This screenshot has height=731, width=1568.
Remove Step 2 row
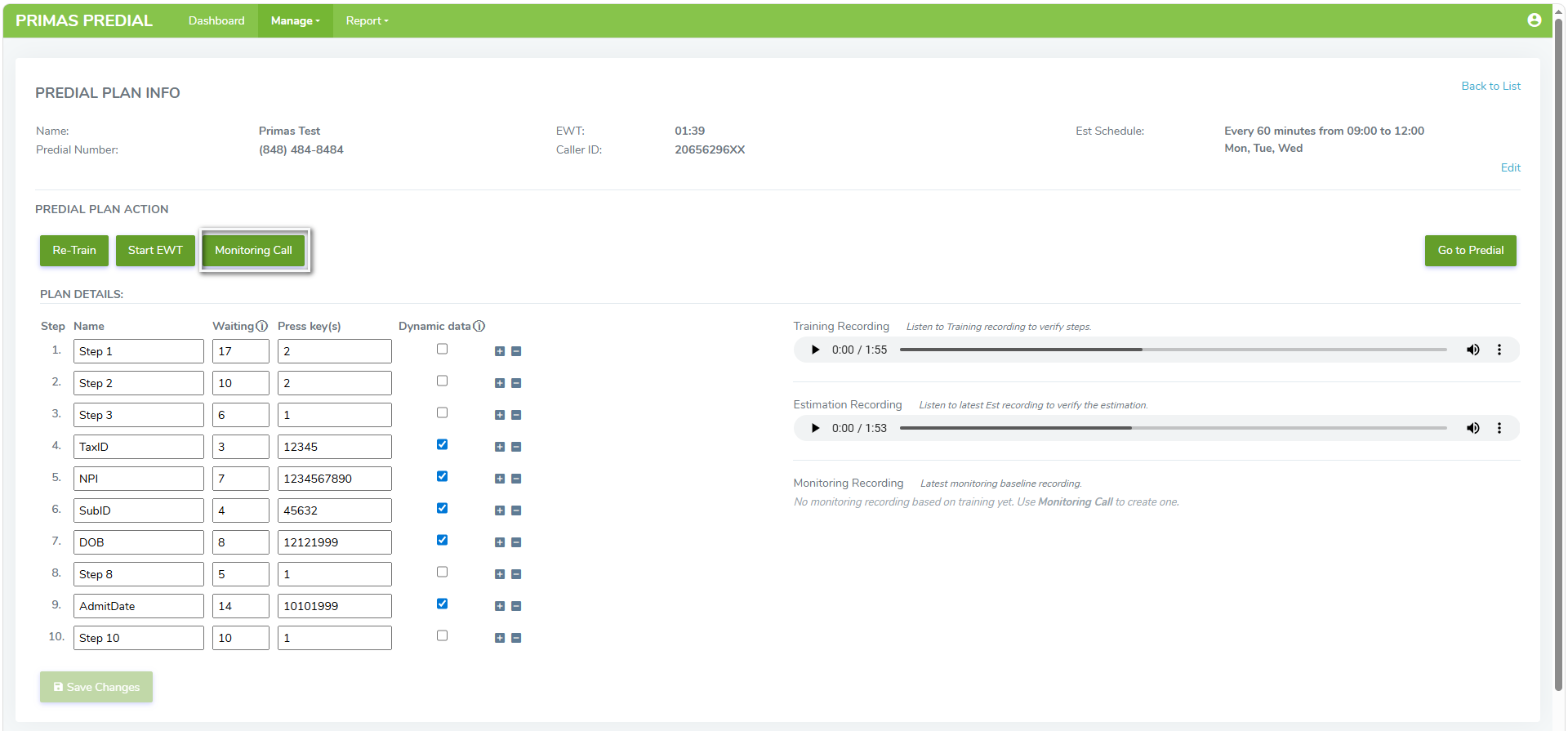tap(516, 383)
